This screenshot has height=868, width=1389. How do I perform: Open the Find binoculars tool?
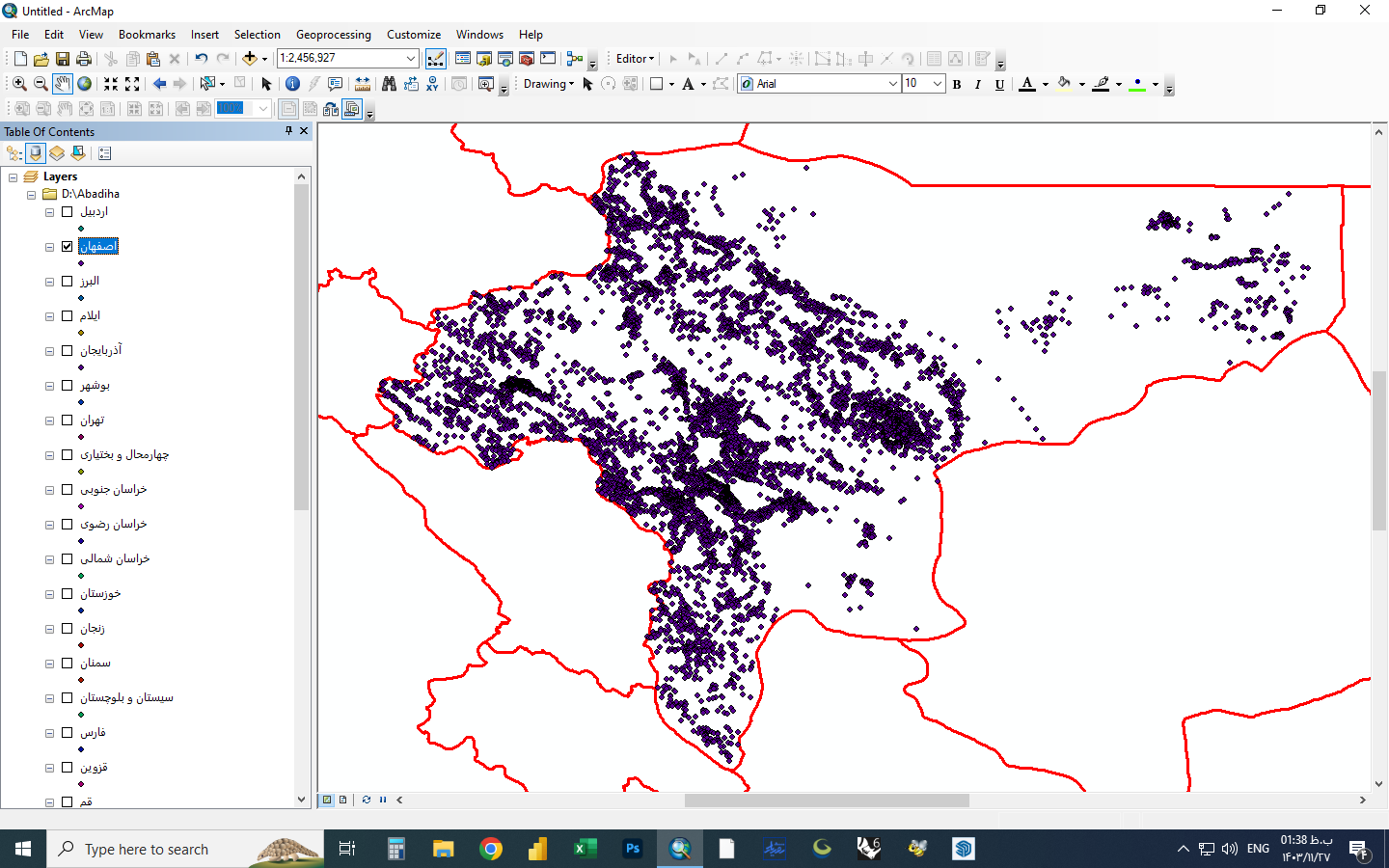point(389,84)
